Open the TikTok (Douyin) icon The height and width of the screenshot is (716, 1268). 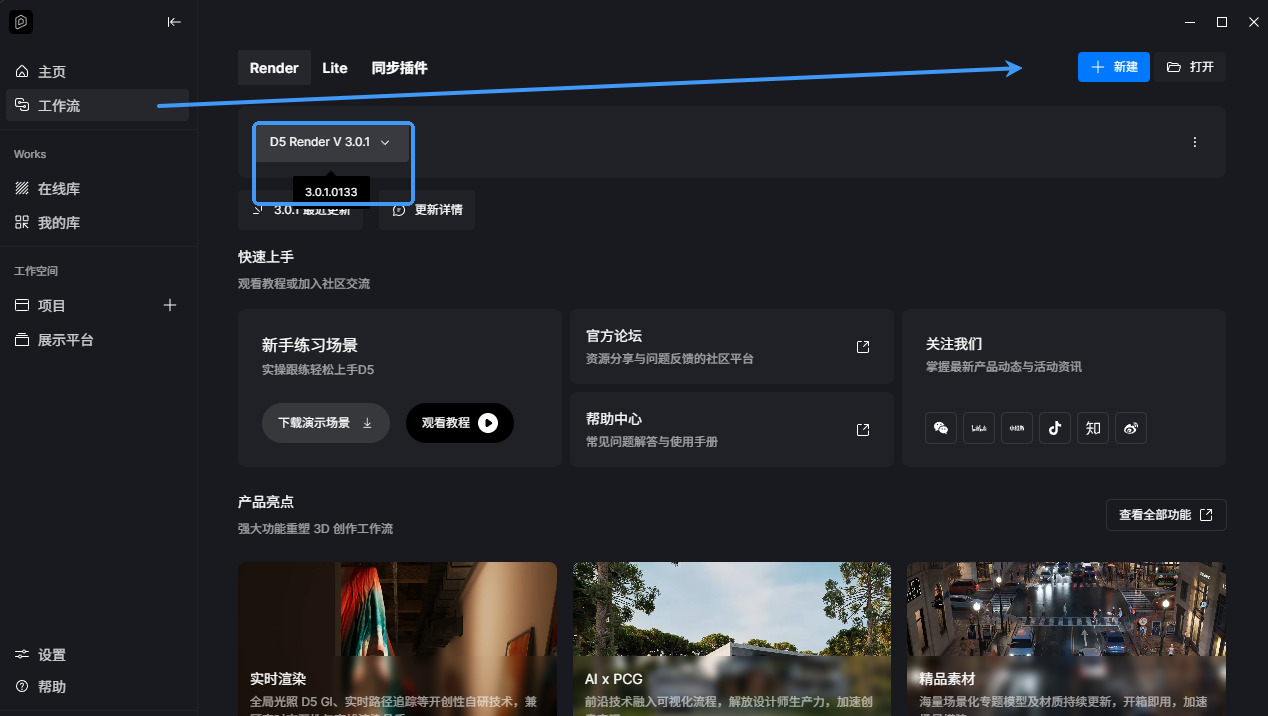coord(1054,428)
